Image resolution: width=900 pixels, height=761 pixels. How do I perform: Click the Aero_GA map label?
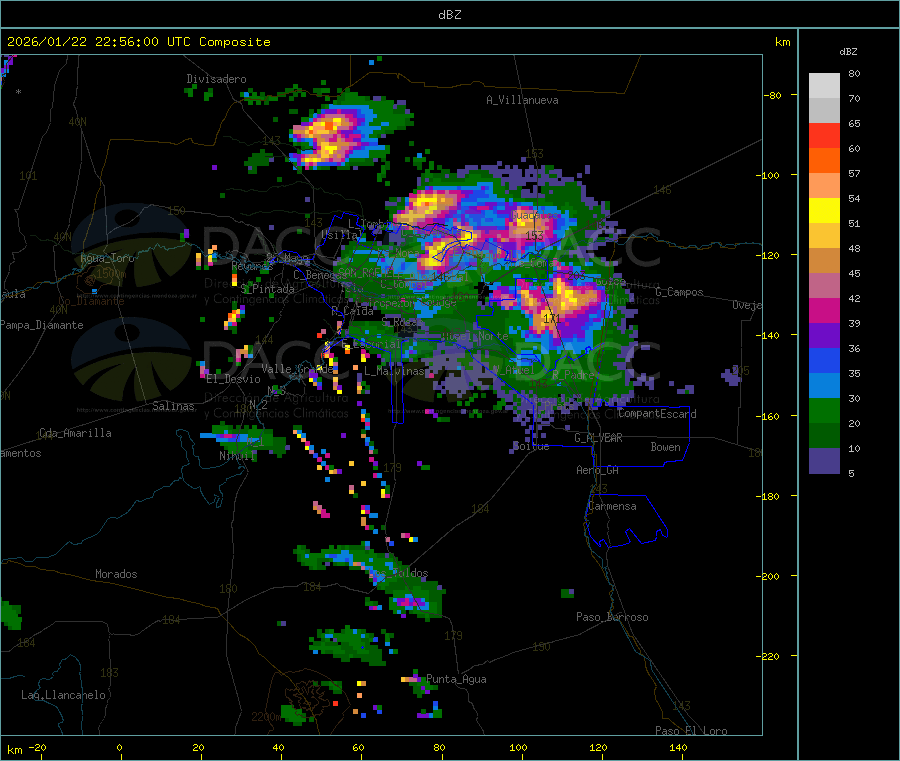tap(598, 470)
